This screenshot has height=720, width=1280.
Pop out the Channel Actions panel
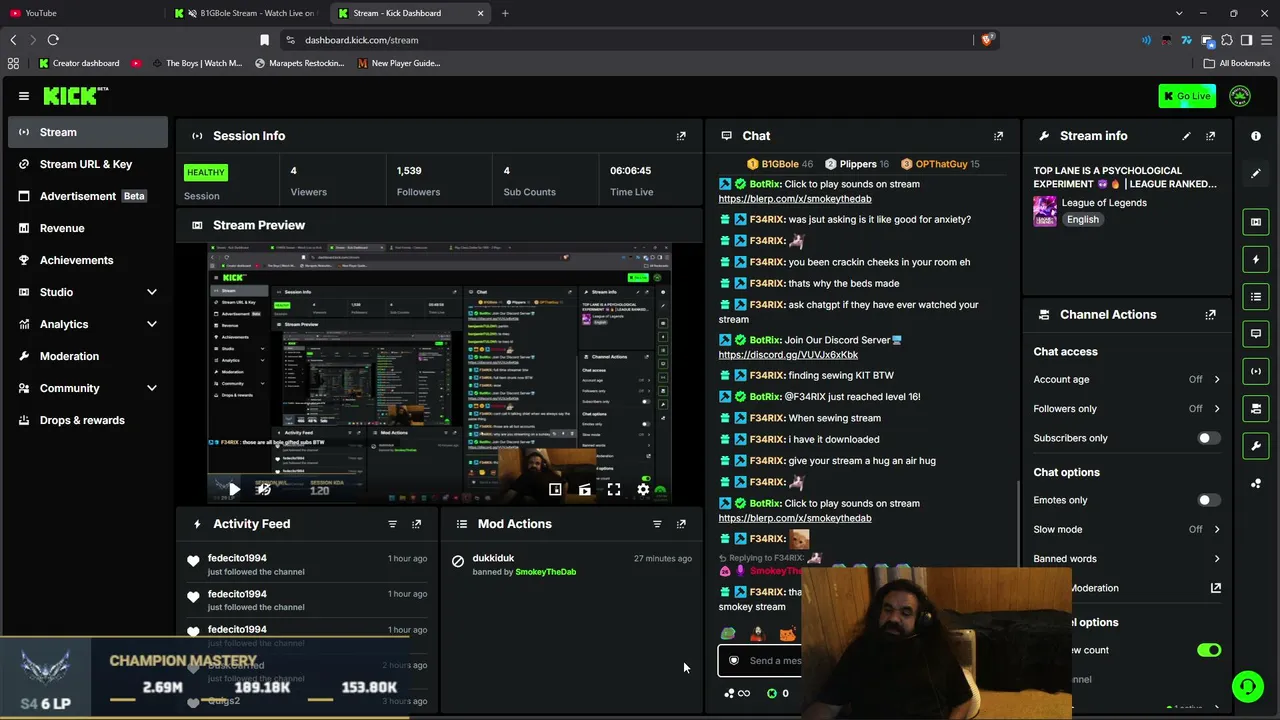coord(1210,314)
